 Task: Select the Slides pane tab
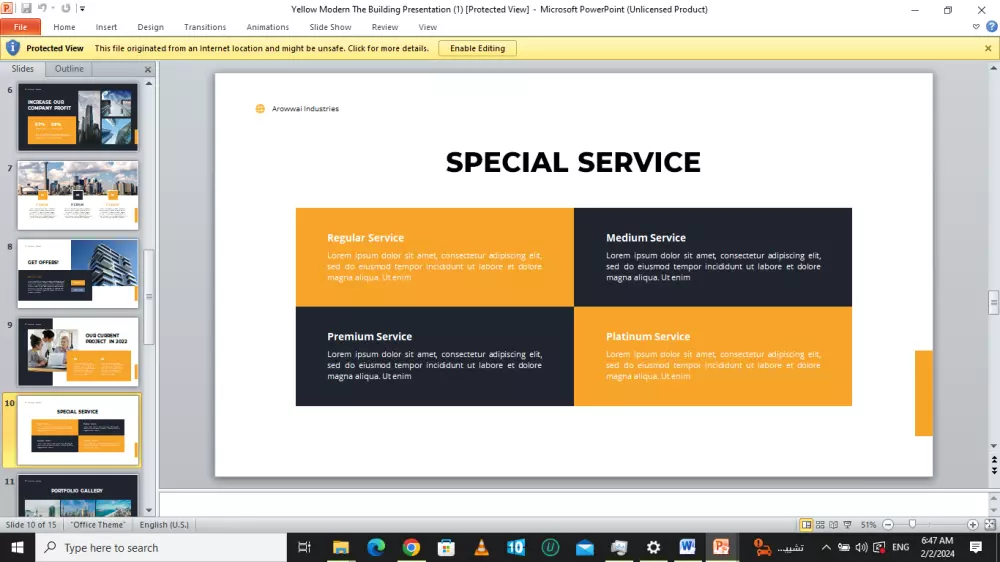pos(22,68)
